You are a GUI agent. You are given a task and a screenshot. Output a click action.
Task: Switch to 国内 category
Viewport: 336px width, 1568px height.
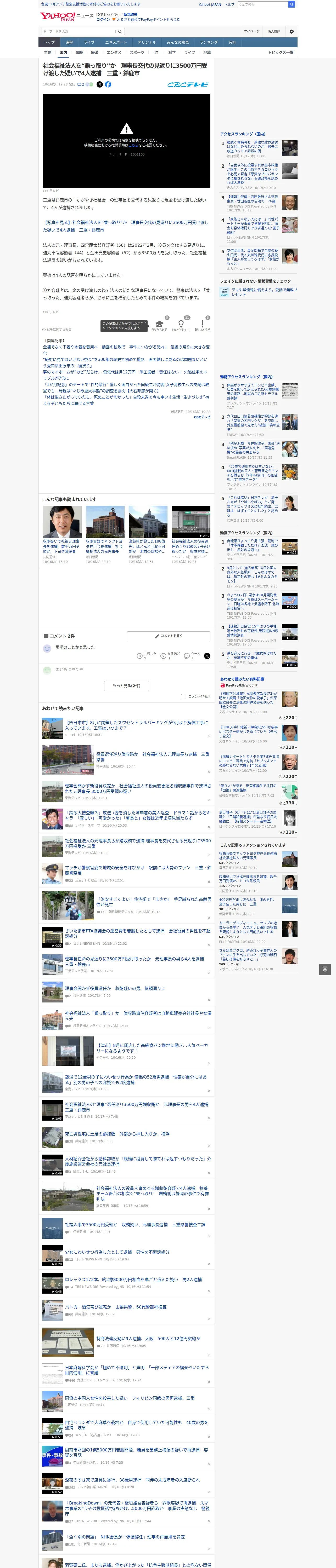[63, 52]
